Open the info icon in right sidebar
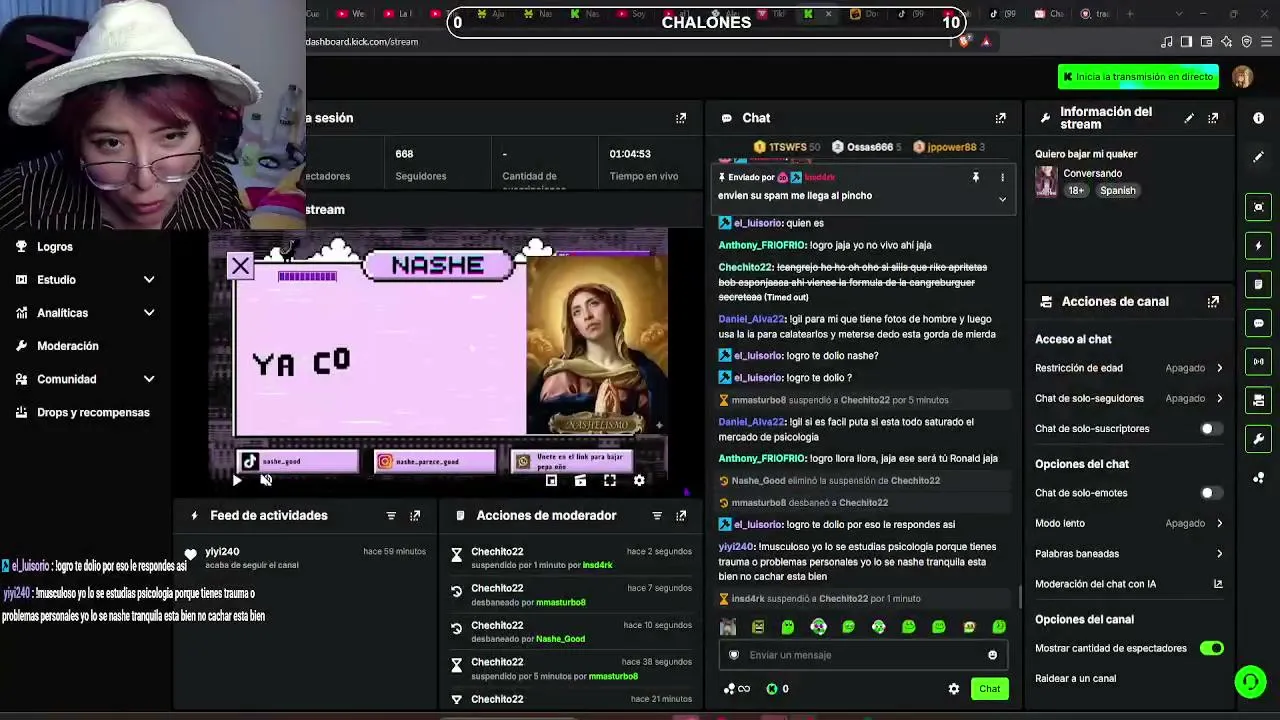The width and height of the screenshot is (1280, 720). point(1259,118)
